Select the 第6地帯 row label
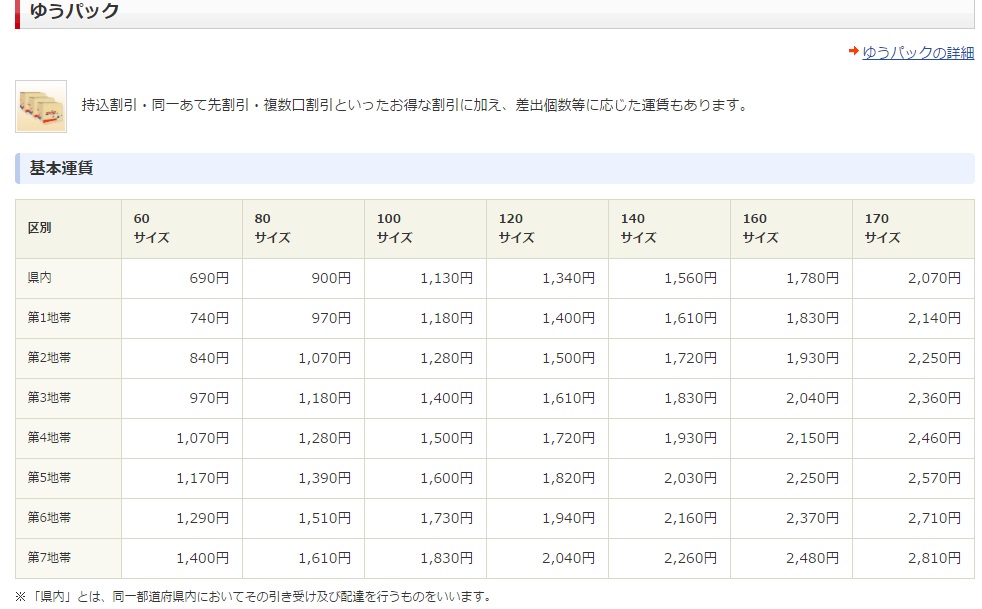982x609 pixels. pyautogui.click(x=68, y=519)
